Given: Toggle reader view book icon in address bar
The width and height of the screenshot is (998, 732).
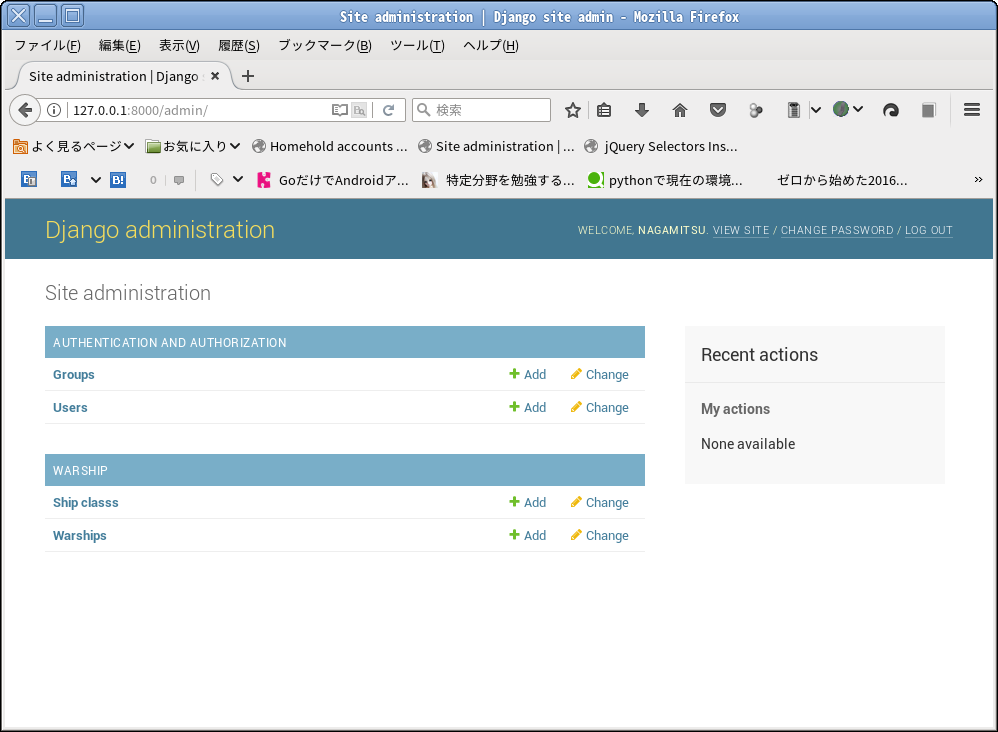Looking at the screenshot, I should pyautogui.click(x=340, y=110).
